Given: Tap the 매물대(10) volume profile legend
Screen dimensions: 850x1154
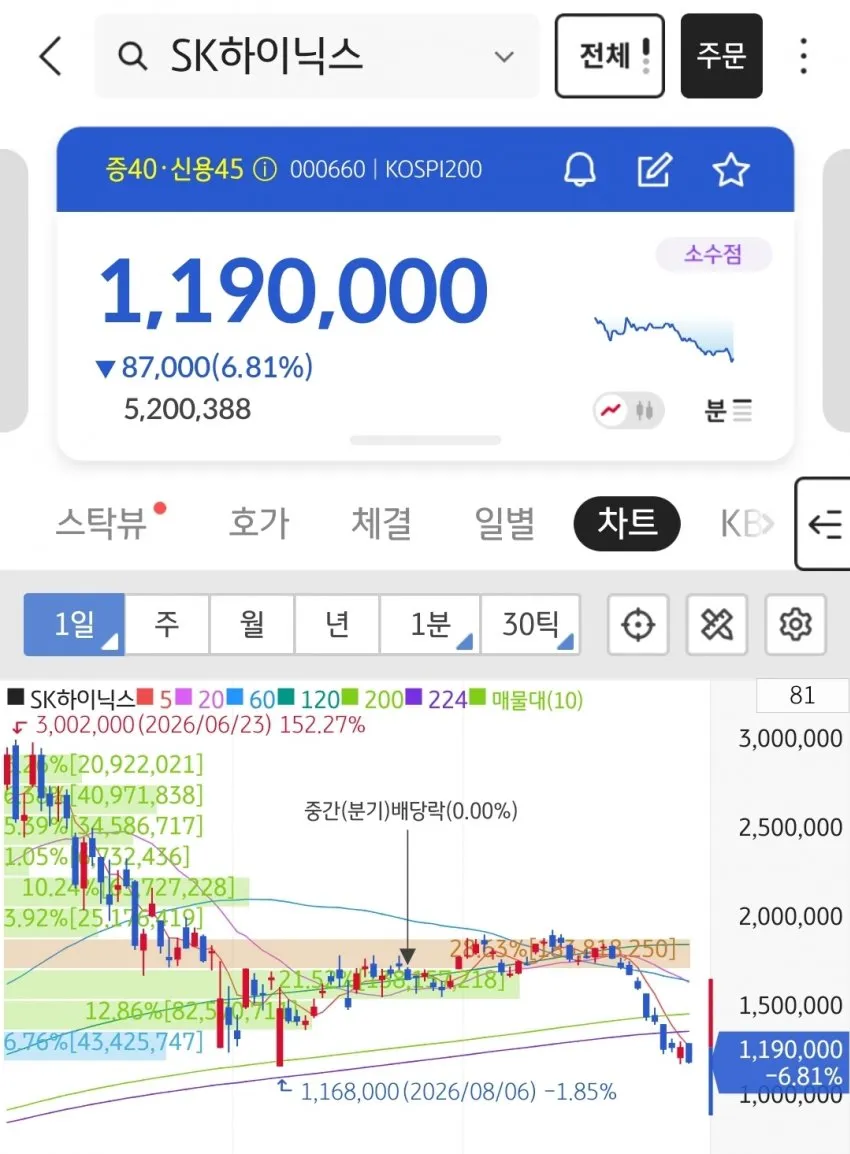Looking at the screenshot, I should (x=536, y=698).
